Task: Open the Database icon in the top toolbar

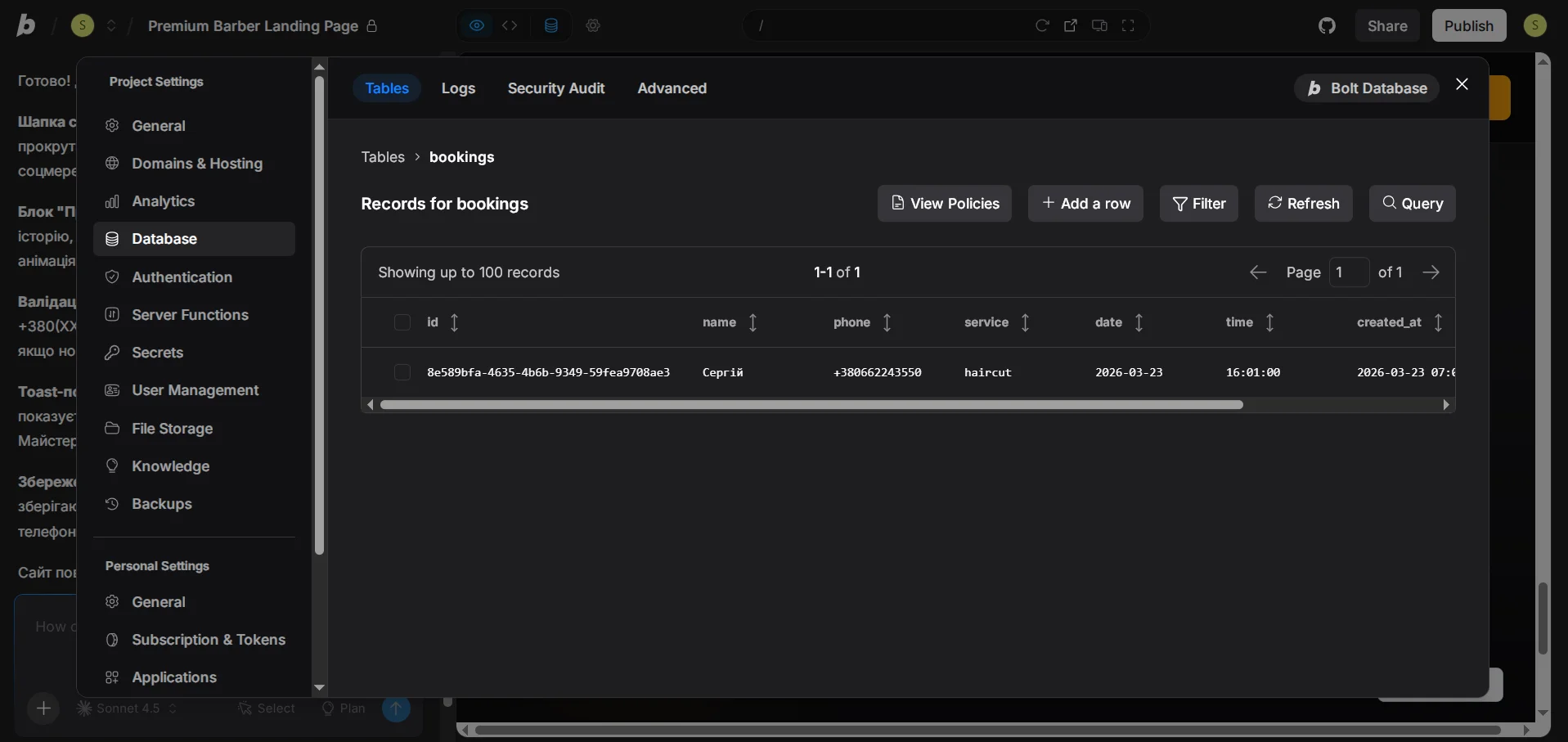Action: pos(552,25)
